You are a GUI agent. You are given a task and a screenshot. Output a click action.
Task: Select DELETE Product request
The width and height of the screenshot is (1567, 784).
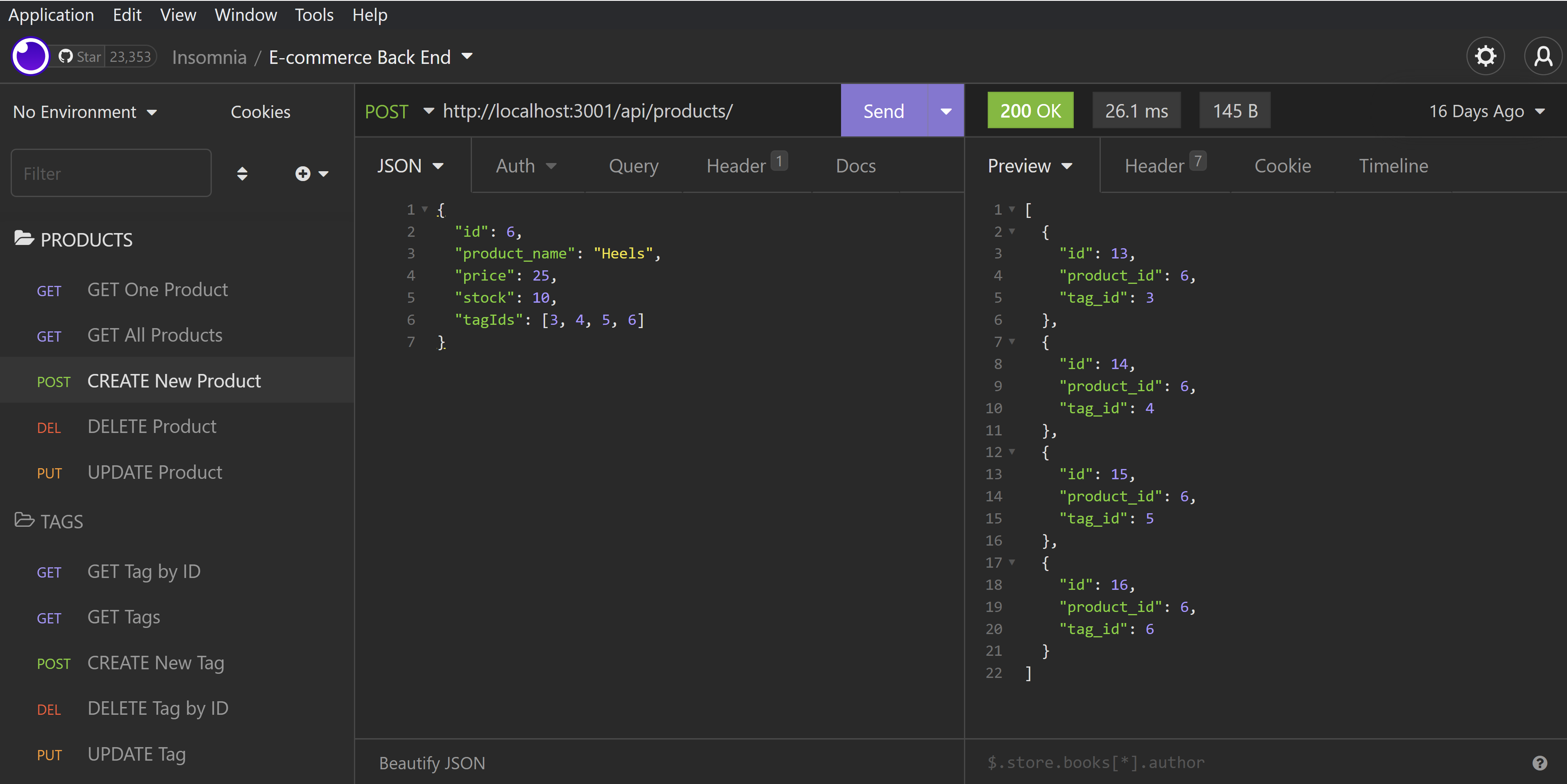tap(177, 426)
